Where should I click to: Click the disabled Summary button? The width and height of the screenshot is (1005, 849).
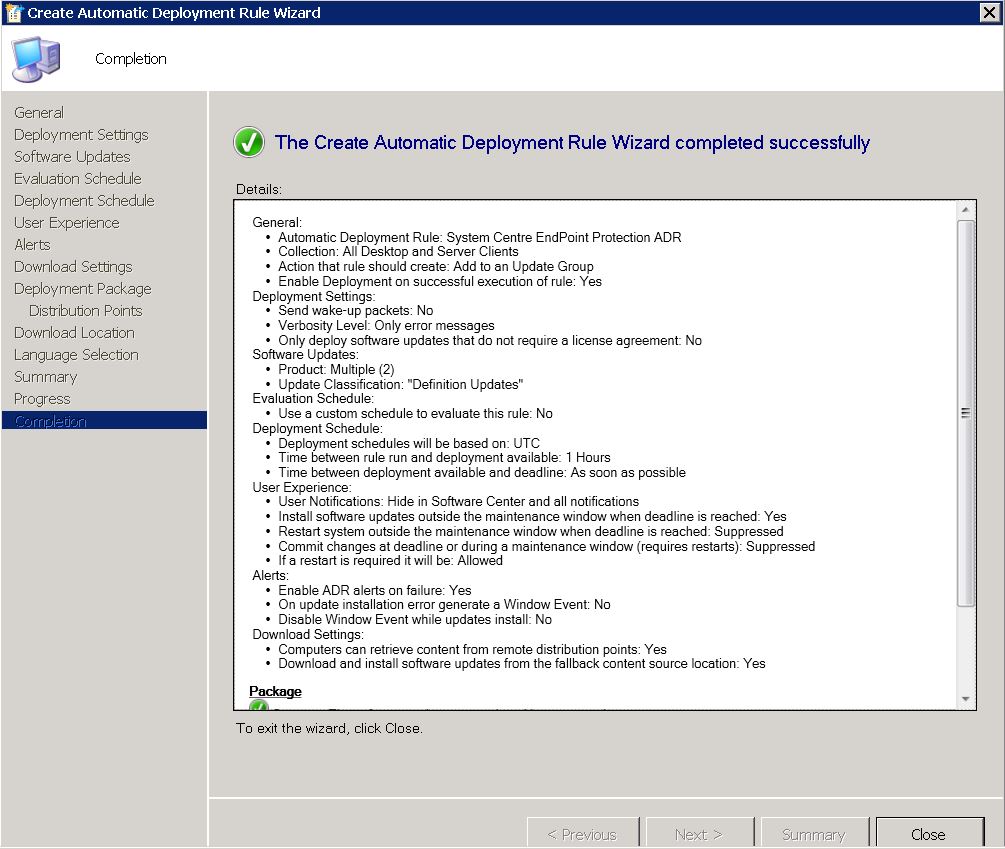[x=814, y=834]
